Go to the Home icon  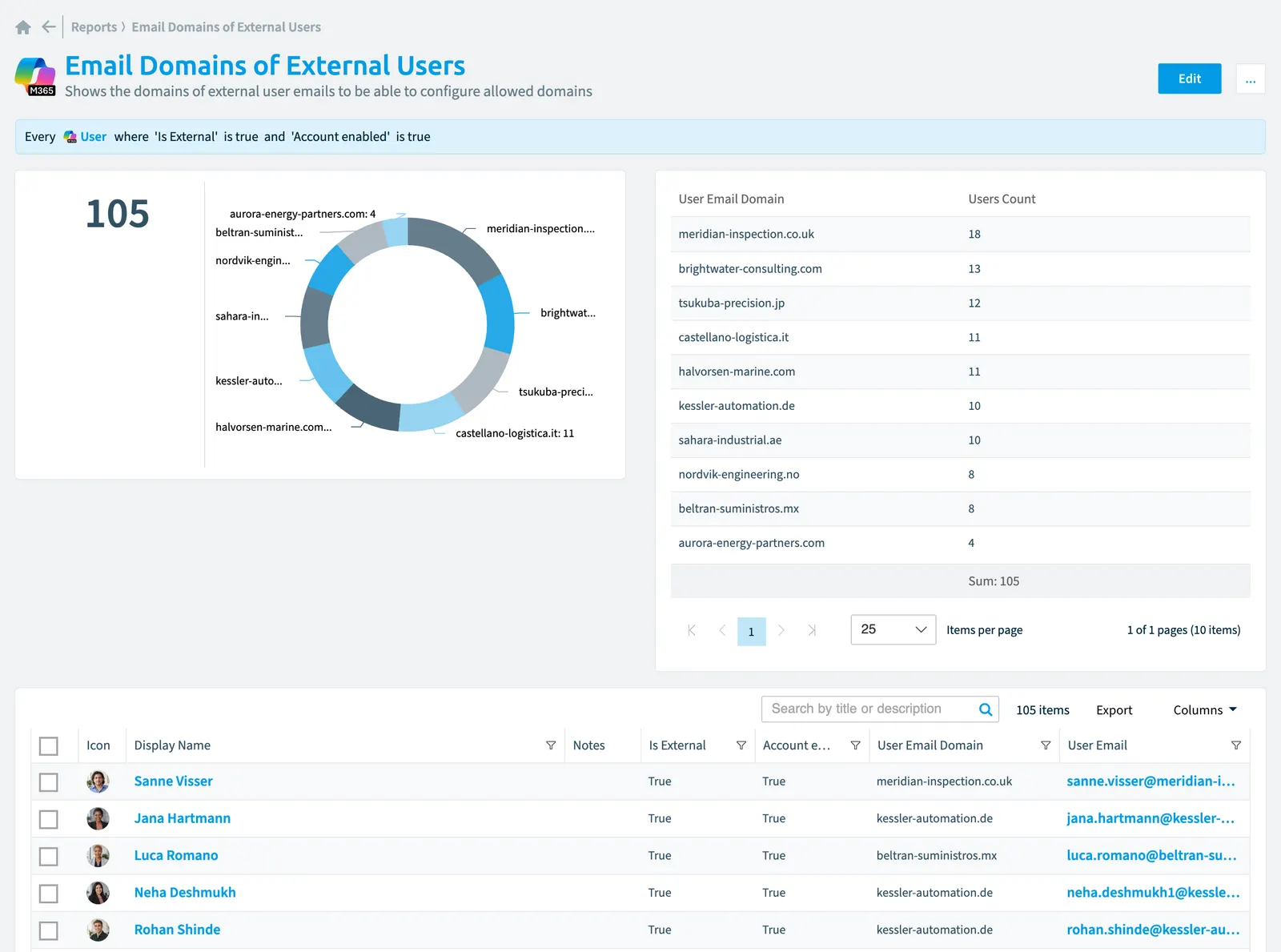[x=23, y=27]
